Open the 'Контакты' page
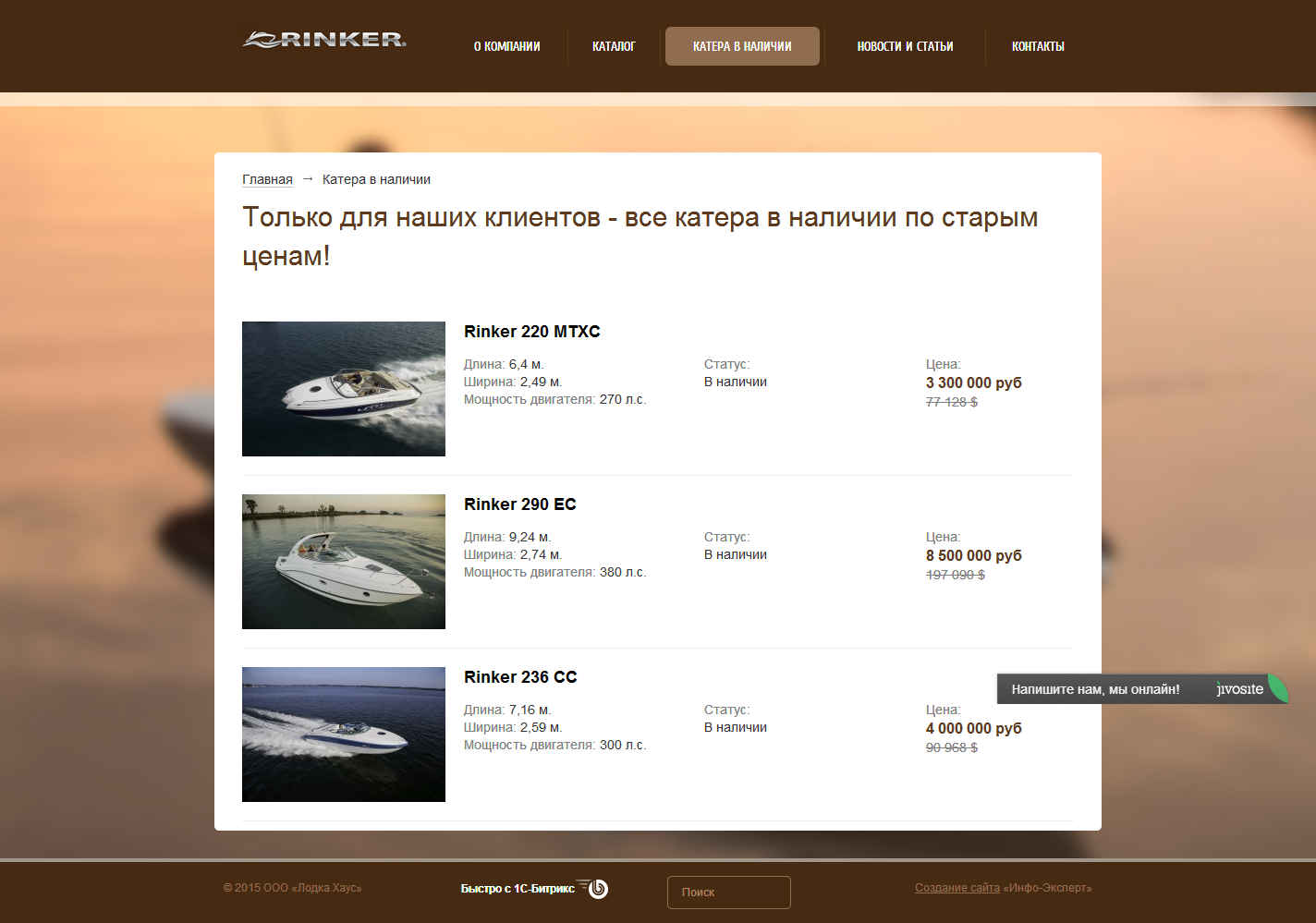Screen dimensions: 1316x923 tap(1038, 46)
